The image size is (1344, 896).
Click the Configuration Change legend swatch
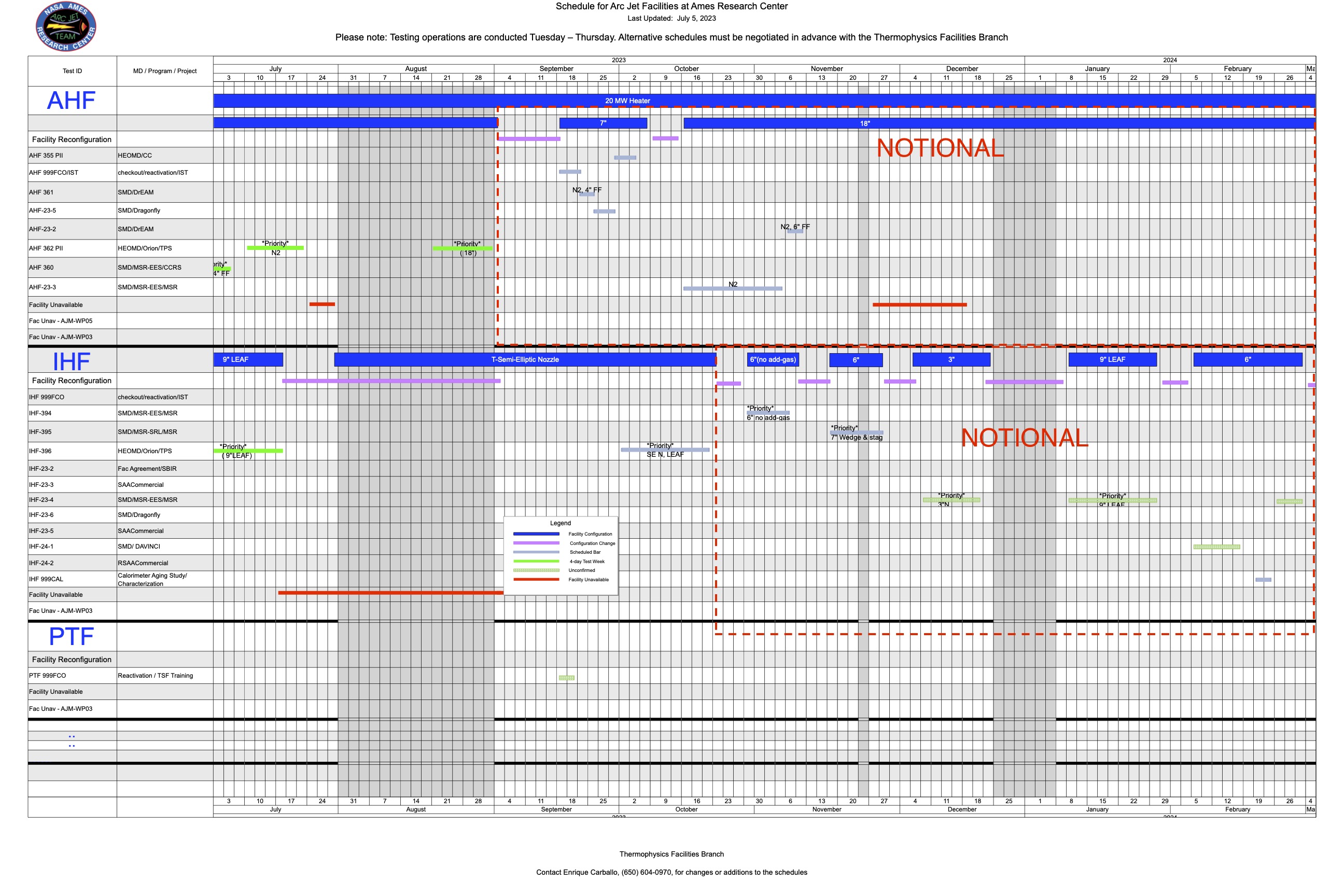536,543
